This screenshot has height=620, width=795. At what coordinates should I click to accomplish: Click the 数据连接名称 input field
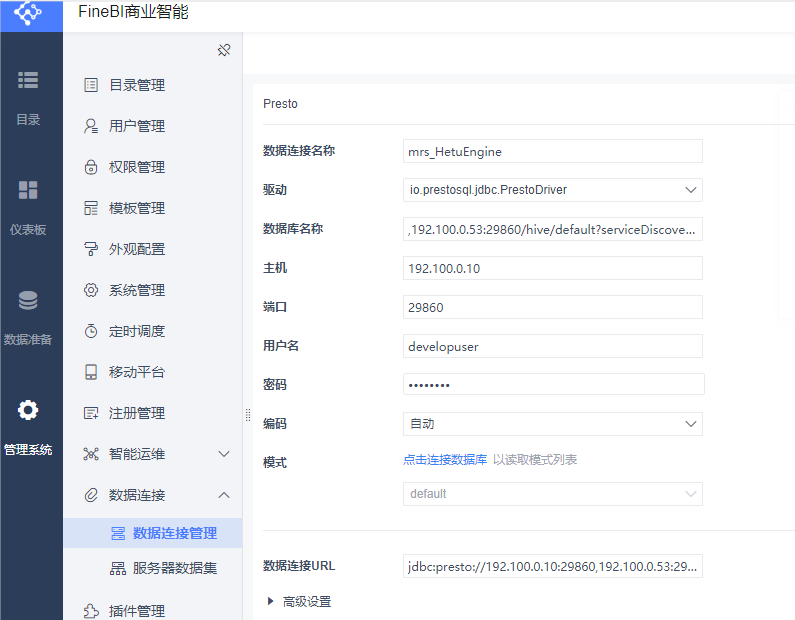coord(553,151)
